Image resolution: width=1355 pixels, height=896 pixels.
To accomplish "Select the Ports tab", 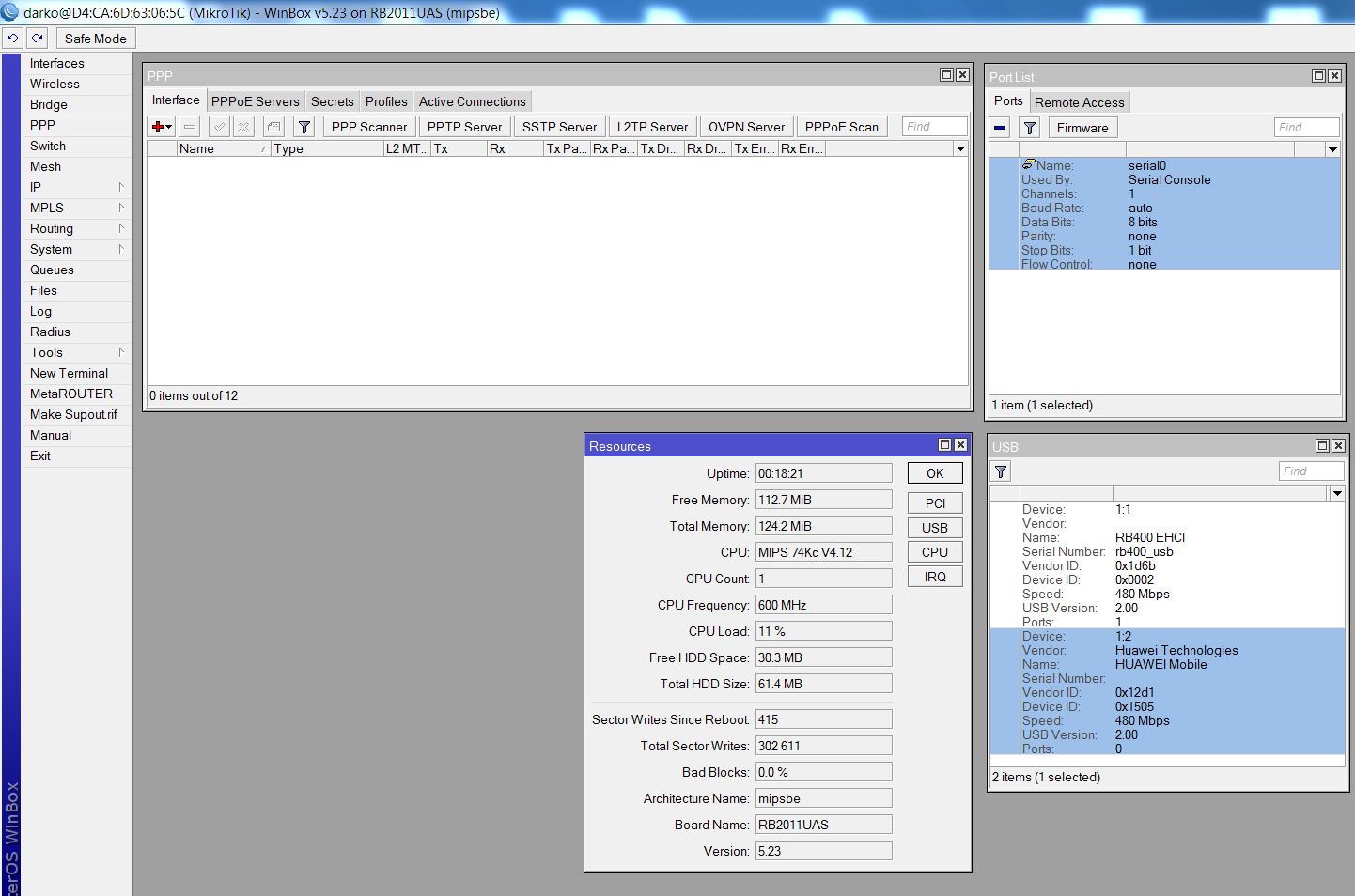I will pyautogui.click(x=1008, y=101).
